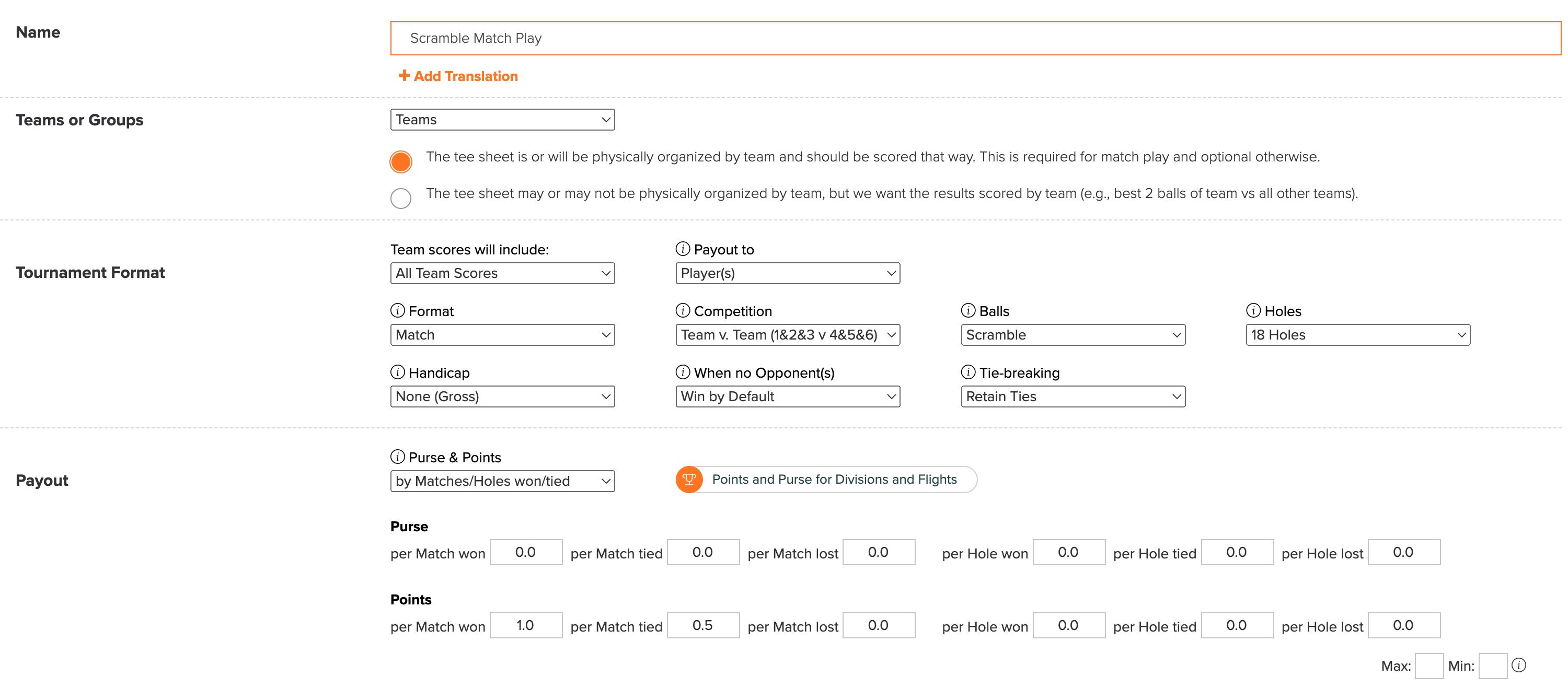Click the Purse heading text
Image resolution: width=1568 pixels, height=700 pixels.
(409, 526)
